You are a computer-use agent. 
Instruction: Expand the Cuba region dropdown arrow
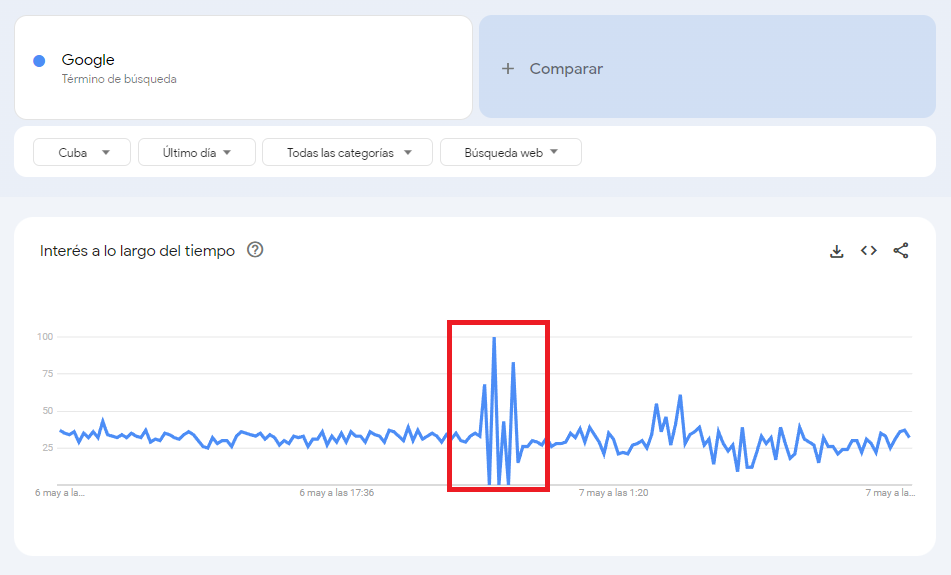pyautogui.click(x=106, y=152)
